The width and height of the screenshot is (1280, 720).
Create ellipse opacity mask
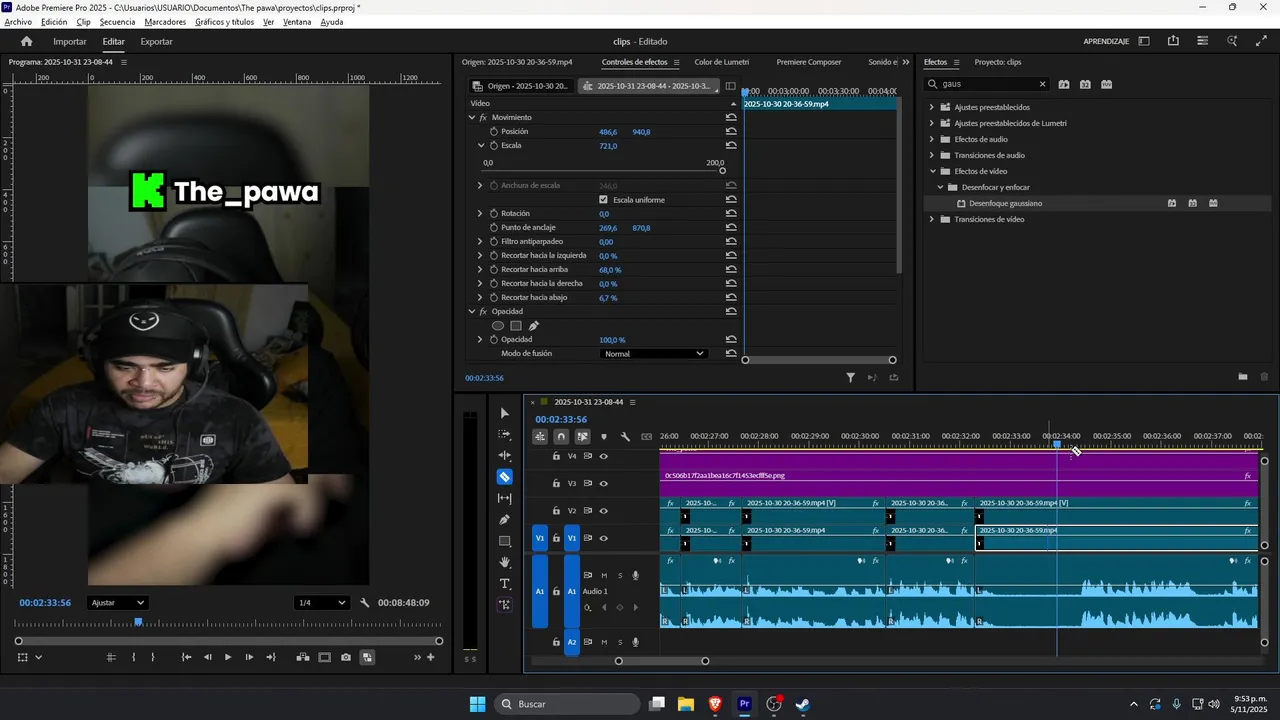(x=498, y=325)
